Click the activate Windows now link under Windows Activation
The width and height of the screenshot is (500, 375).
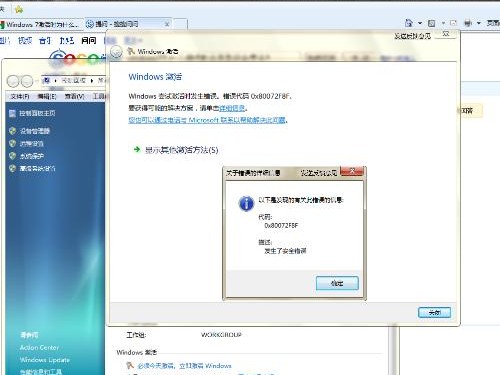[x=184, y=366]
